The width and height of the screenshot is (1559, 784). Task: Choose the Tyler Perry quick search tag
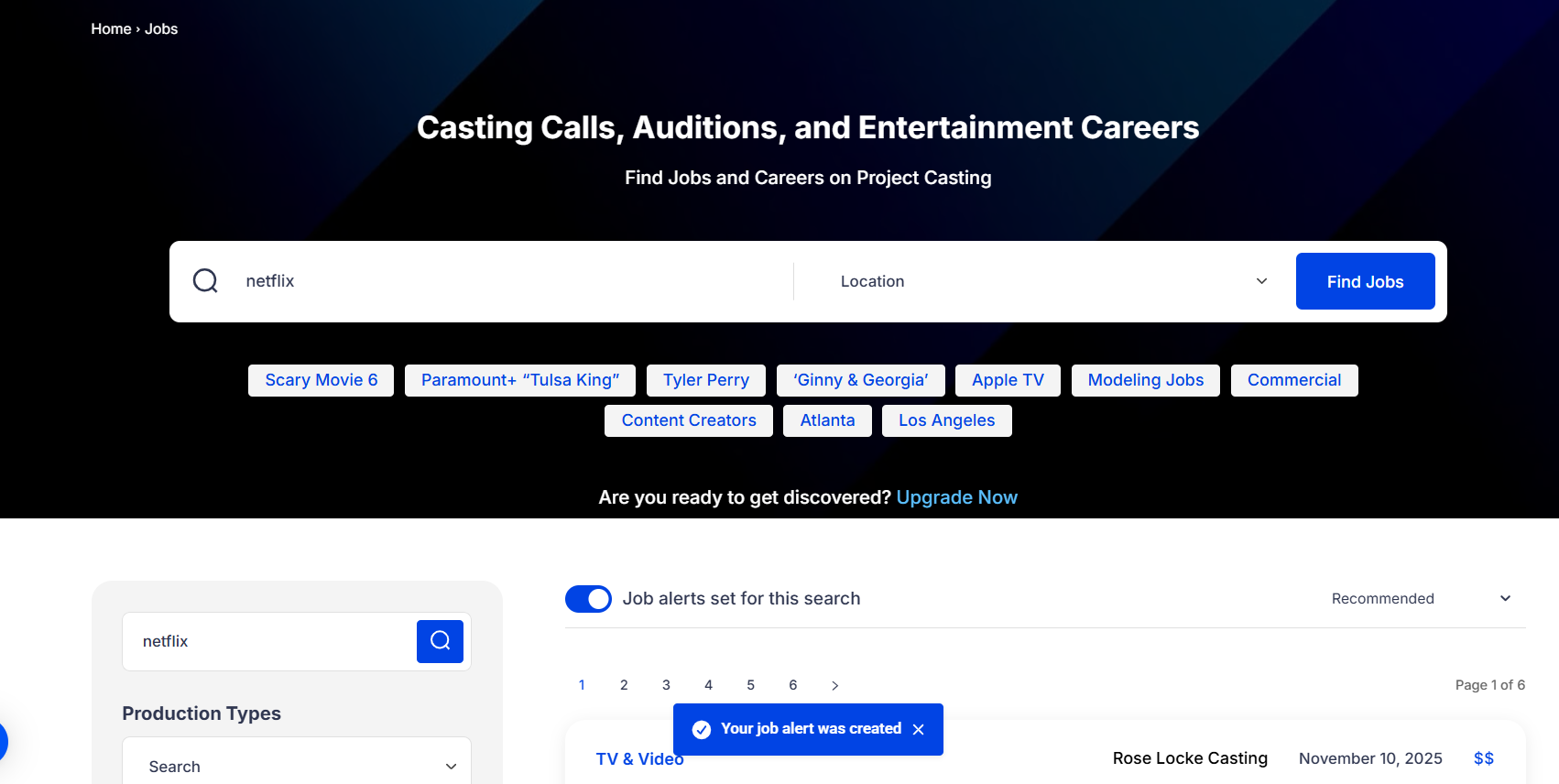click(x=705, y=380)
